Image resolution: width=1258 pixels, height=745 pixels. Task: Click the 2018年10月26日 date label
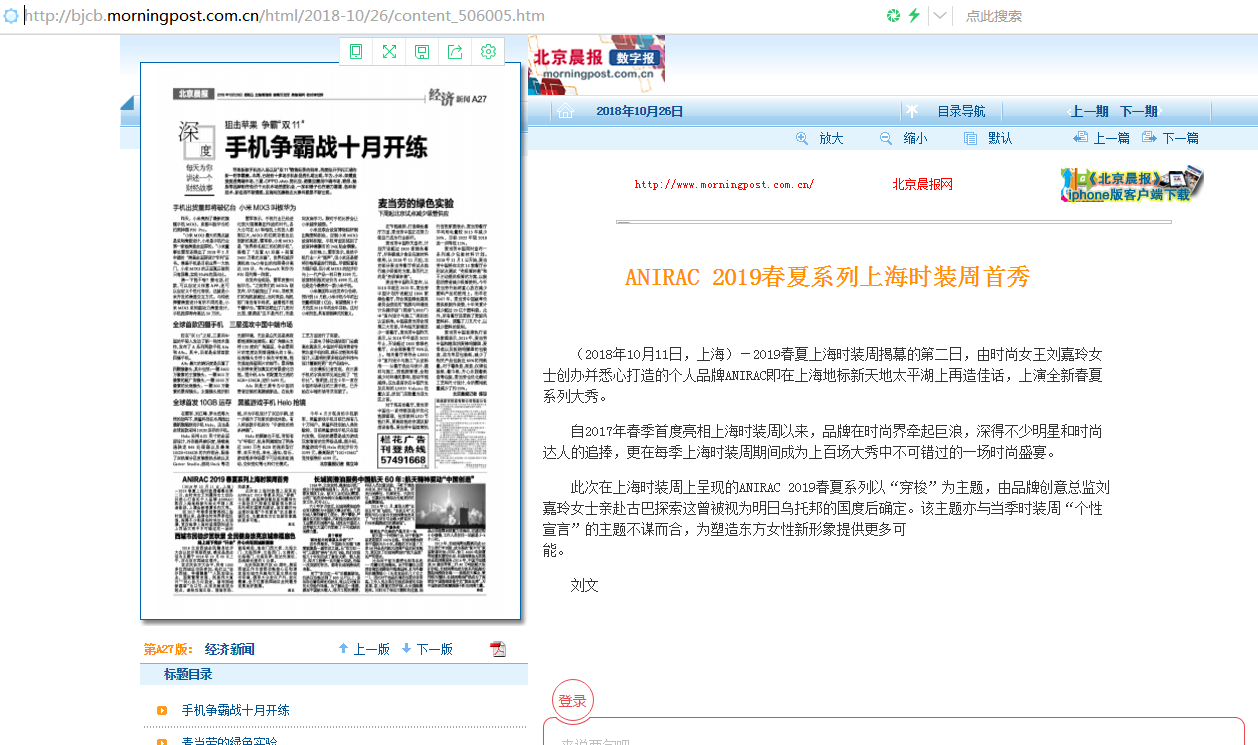click(639, 111)
